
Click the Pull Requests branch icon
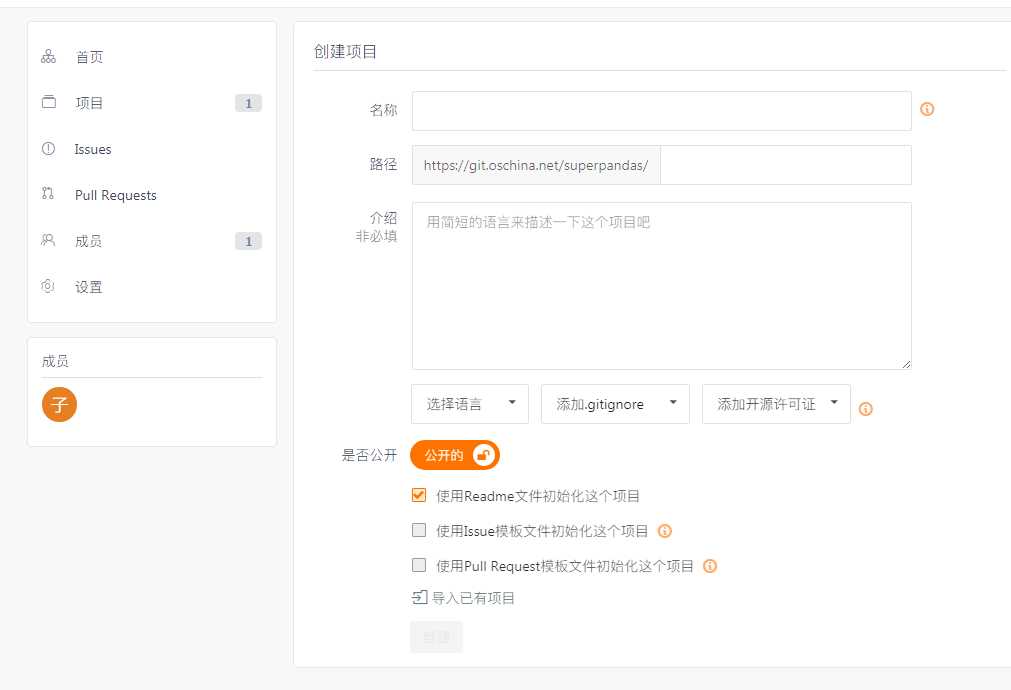(x=48, y=193)
